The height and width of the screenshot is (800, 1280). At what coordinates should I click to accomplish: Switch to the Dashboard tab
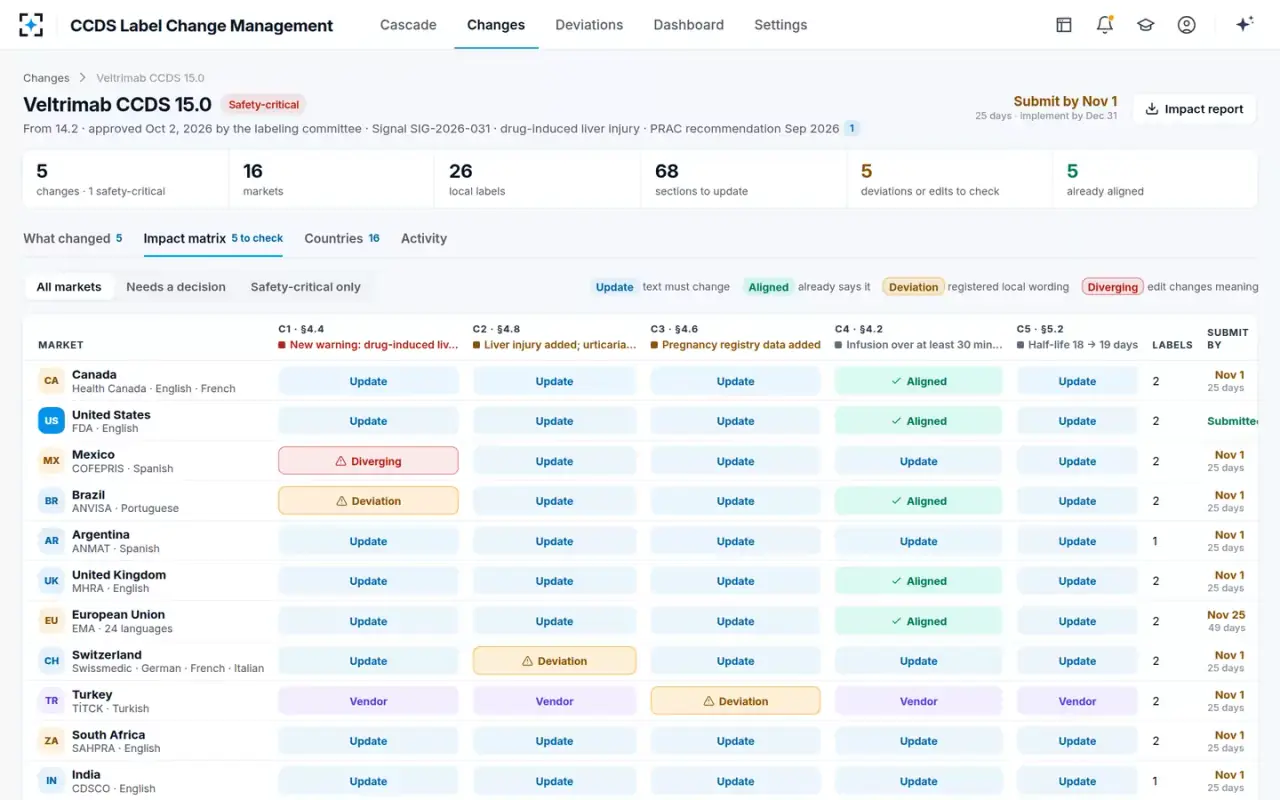(689, 25)
